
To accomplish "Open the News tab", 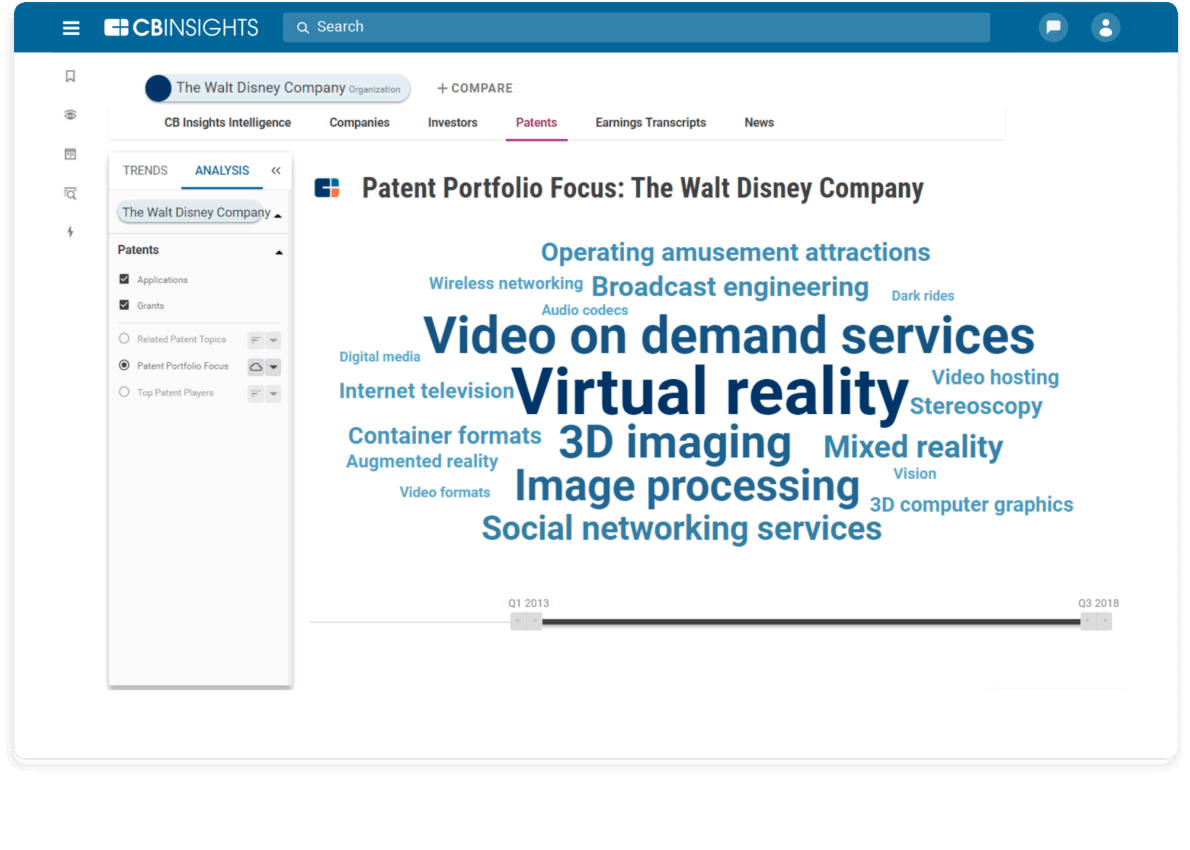I will (759, 122).
